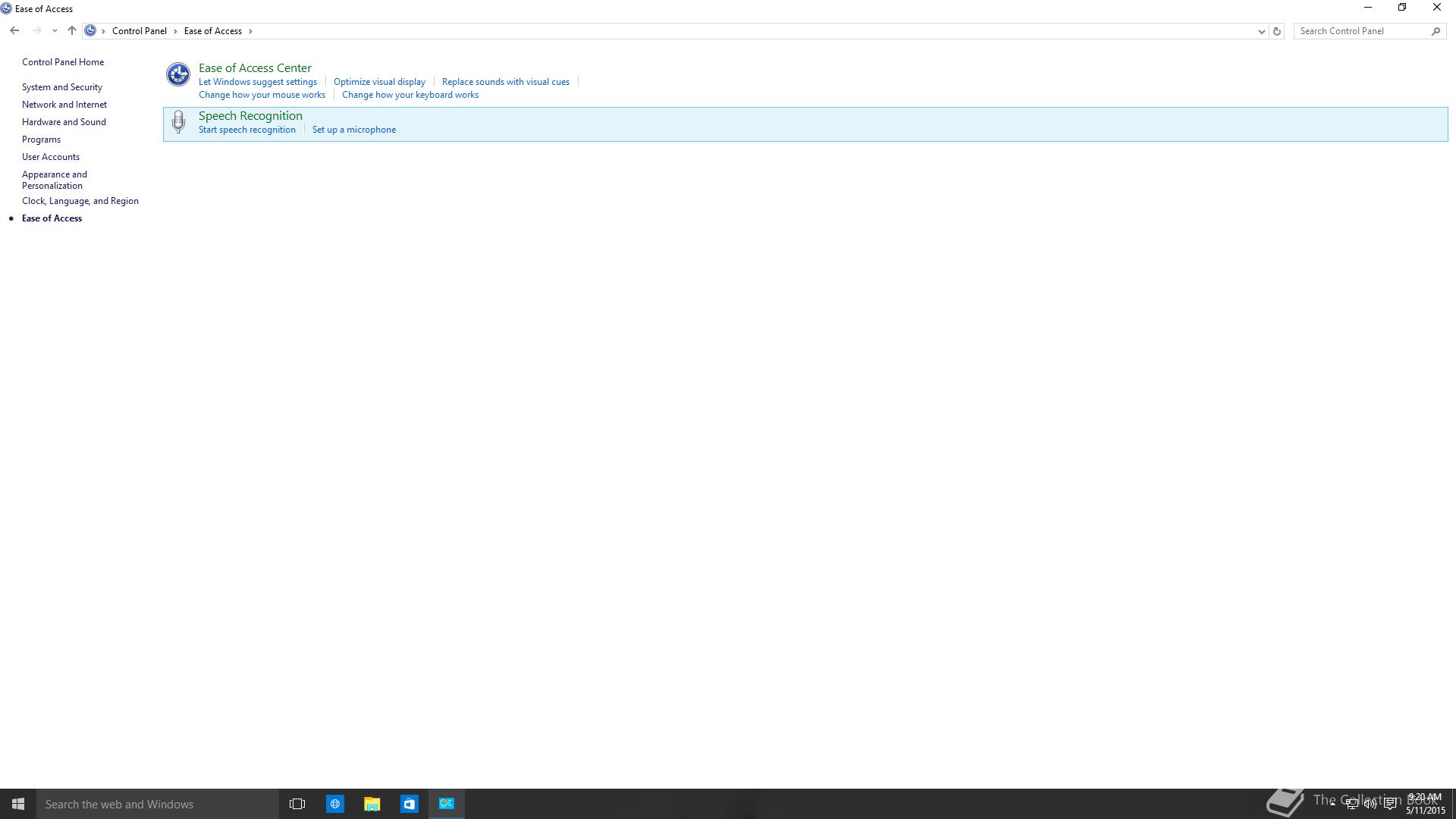Expand chevron after Control Panel breadcrumb
This screenshot has width=1456, height=819.
coord(175,31)
